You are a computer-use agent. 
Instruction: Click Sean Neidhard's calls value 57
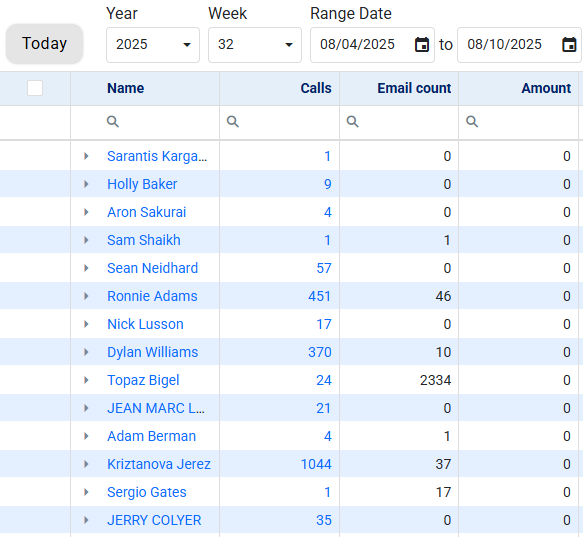pyautogui.click(x=324, y=268)
